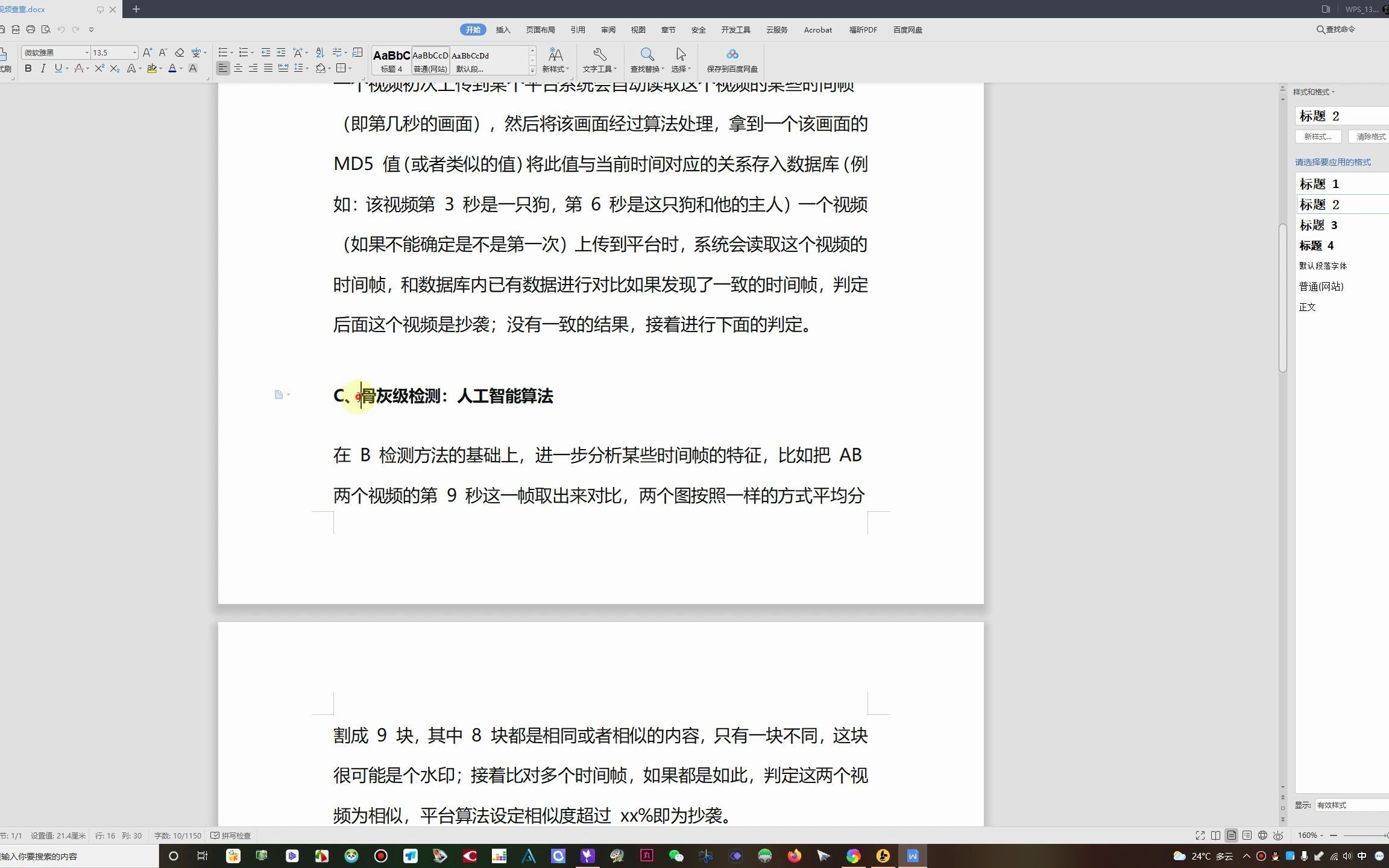This screenshot has height=868, width=1389.
Task: Click zoom out minus on zoom slider
Action: tap(1334, 835)
